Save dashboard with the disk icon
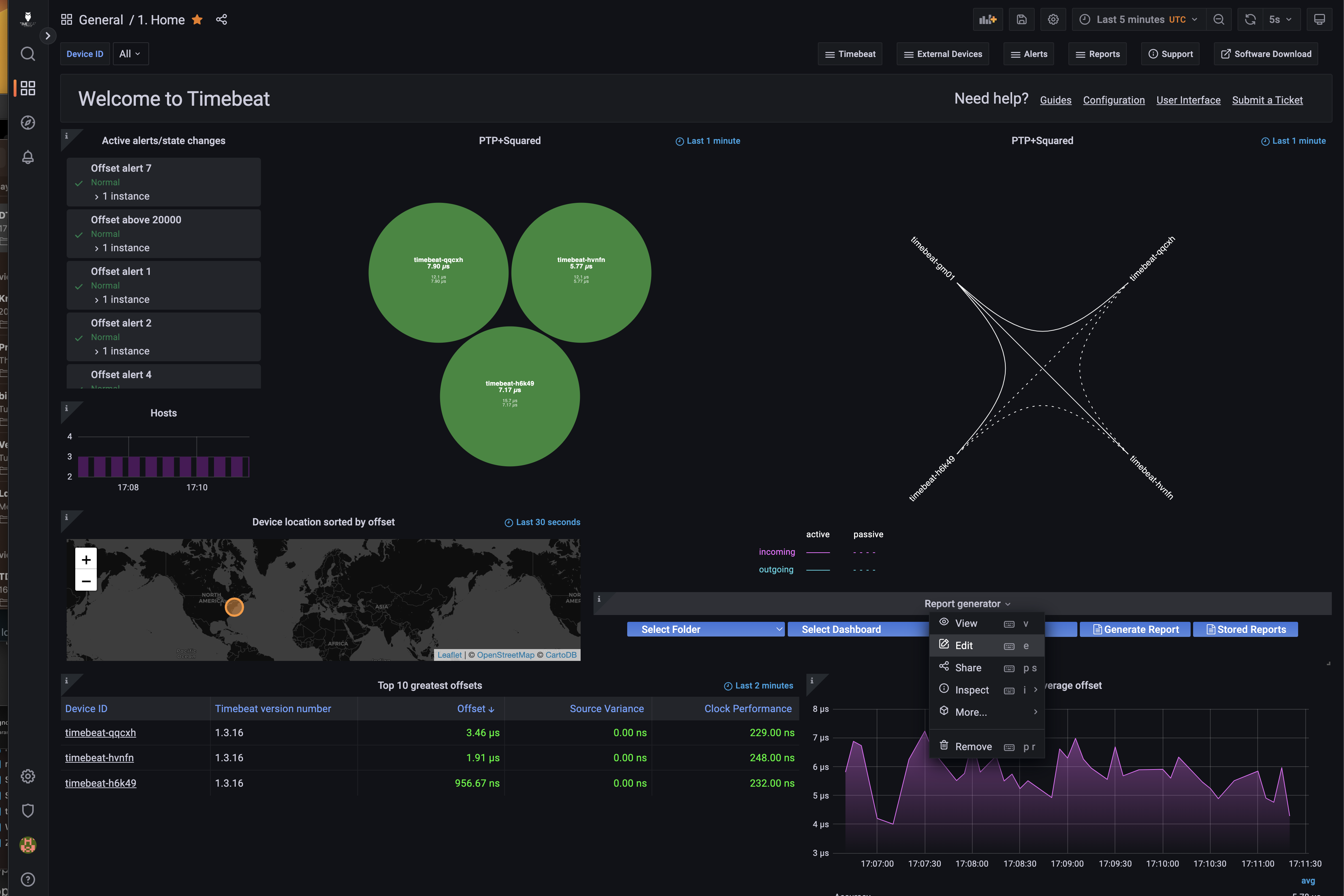The height and width of the screenshot is (896, 1344). [1022, 19]
